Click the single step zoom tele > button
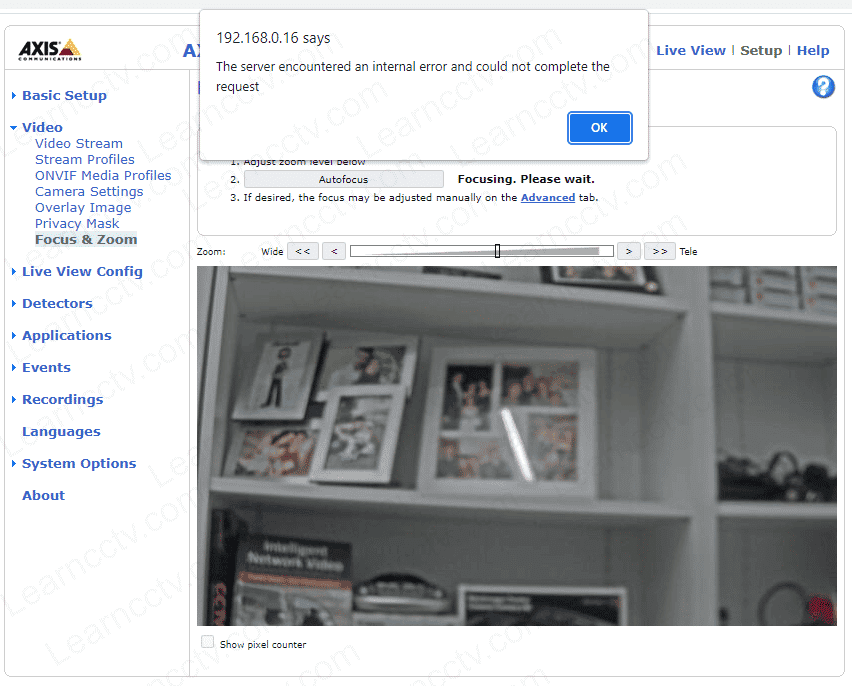The height and width of the screenshot is (686, 852). click(x=628, y=252)
